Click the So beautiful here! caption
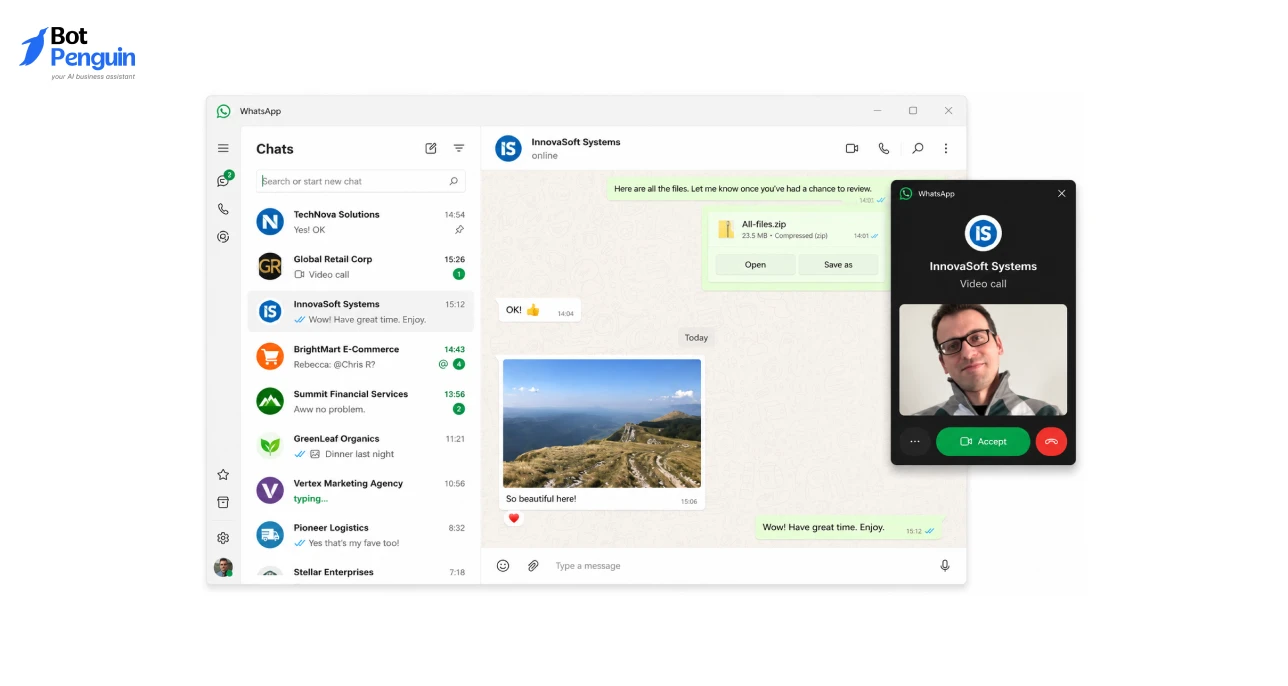The width and height of the screenshot is (1288, 686). [541, 499]
